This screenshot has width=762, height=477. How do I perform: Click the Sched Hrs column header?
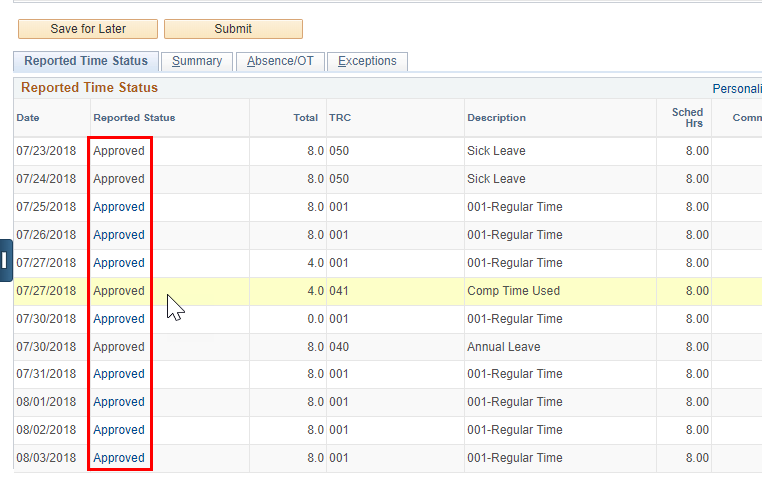tap(687, 118)
